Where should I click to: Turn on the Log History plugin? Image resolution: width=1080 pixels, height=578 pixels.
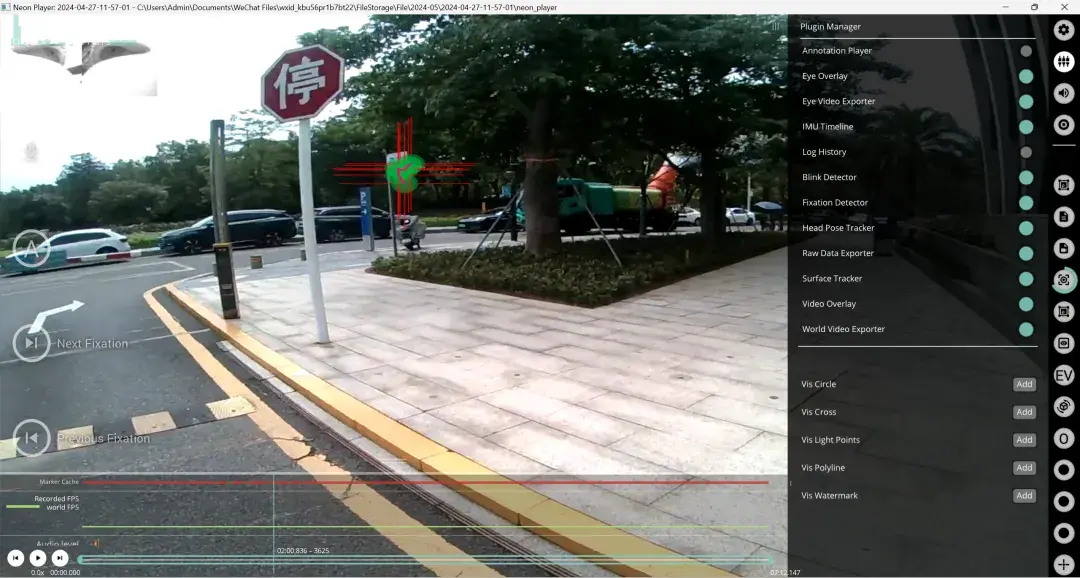point(1026,152)
